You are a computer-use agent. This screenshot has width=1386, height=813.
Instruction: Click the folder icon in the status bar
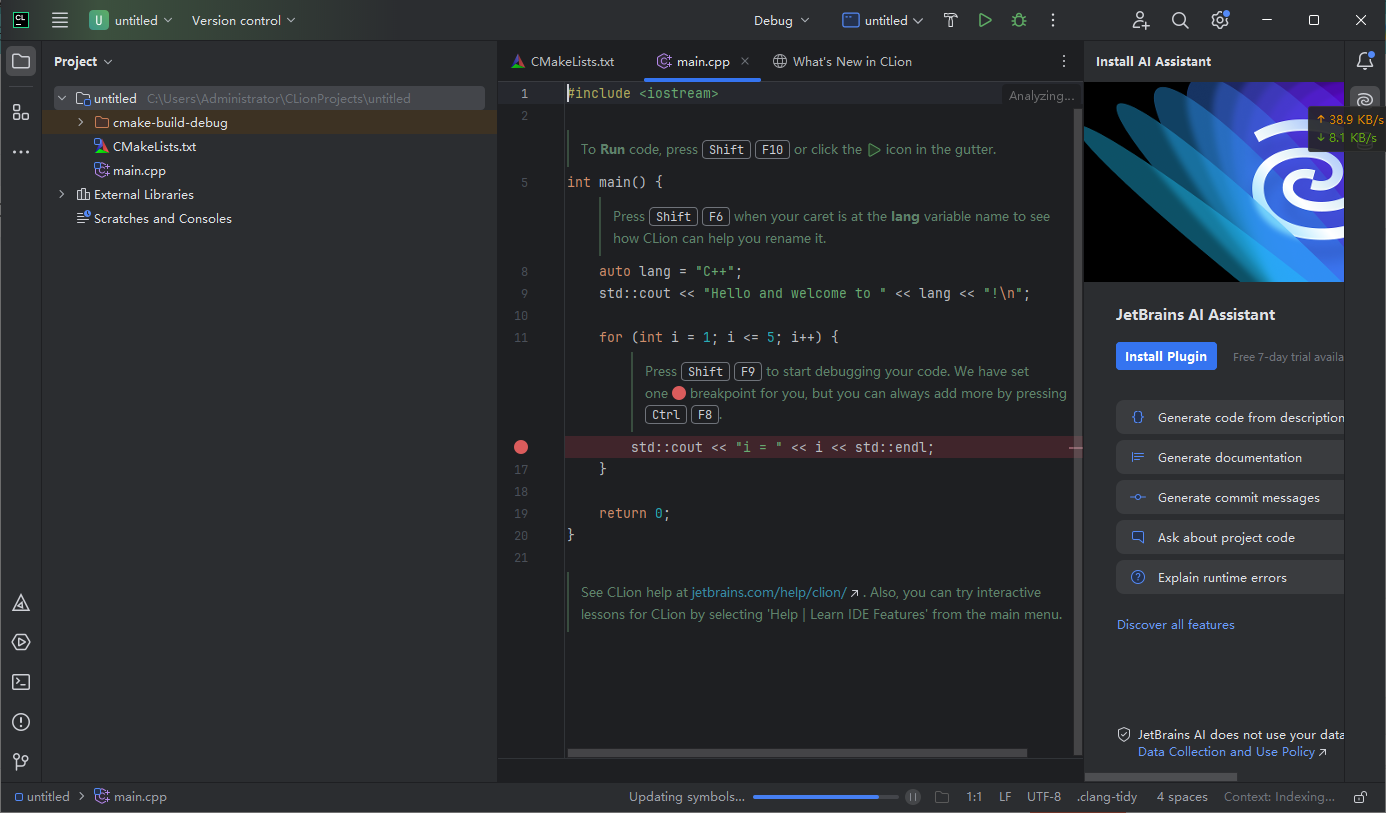click(x=942, y=797)
